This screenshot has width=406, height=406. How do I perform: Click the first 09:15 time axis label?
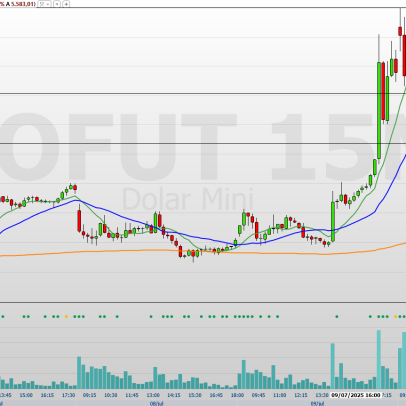(89, 395)
